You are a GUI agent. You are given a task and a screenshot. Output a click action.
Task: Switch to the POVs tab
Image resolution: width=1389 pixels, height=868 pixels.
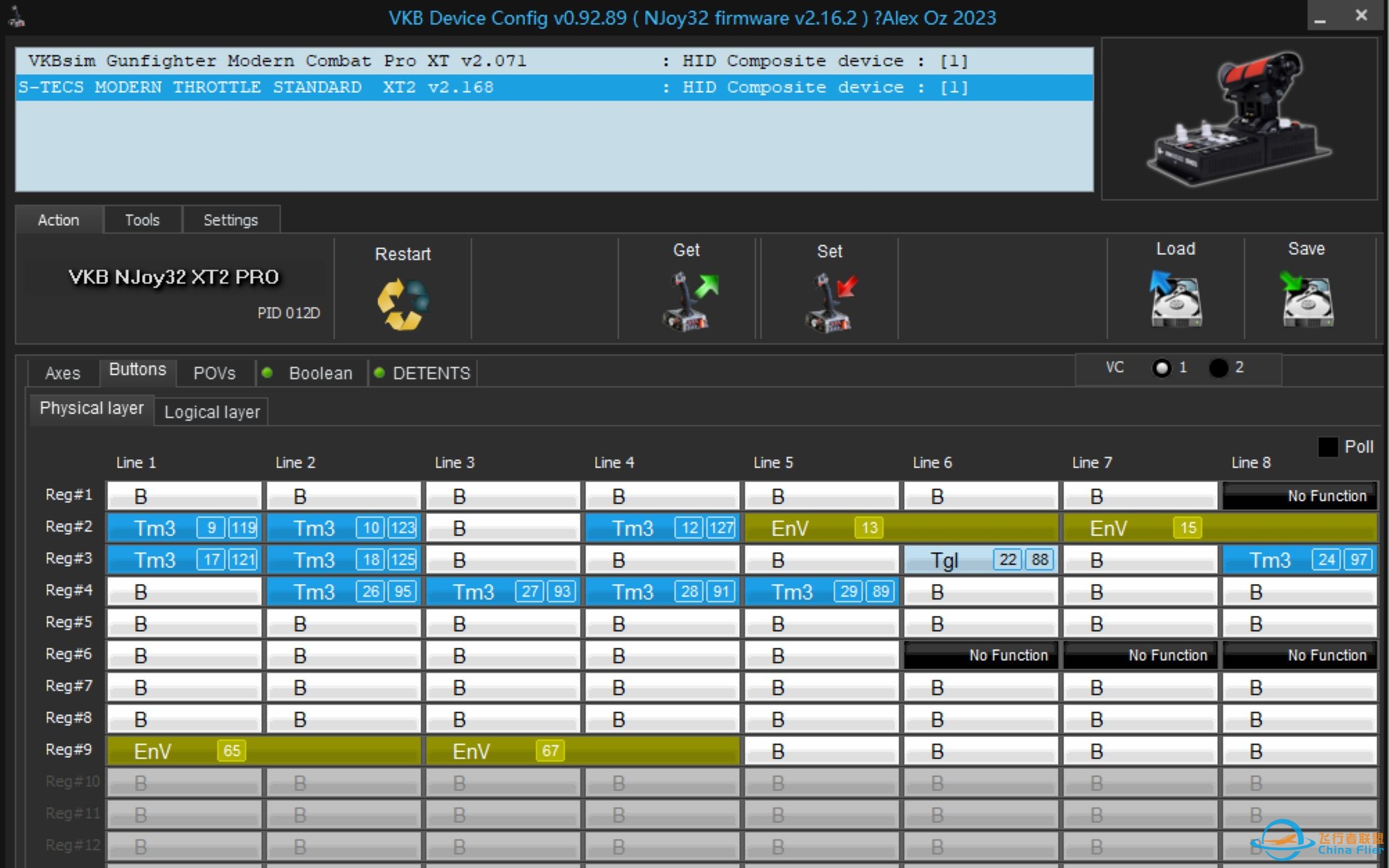click(x=215, y=373)
